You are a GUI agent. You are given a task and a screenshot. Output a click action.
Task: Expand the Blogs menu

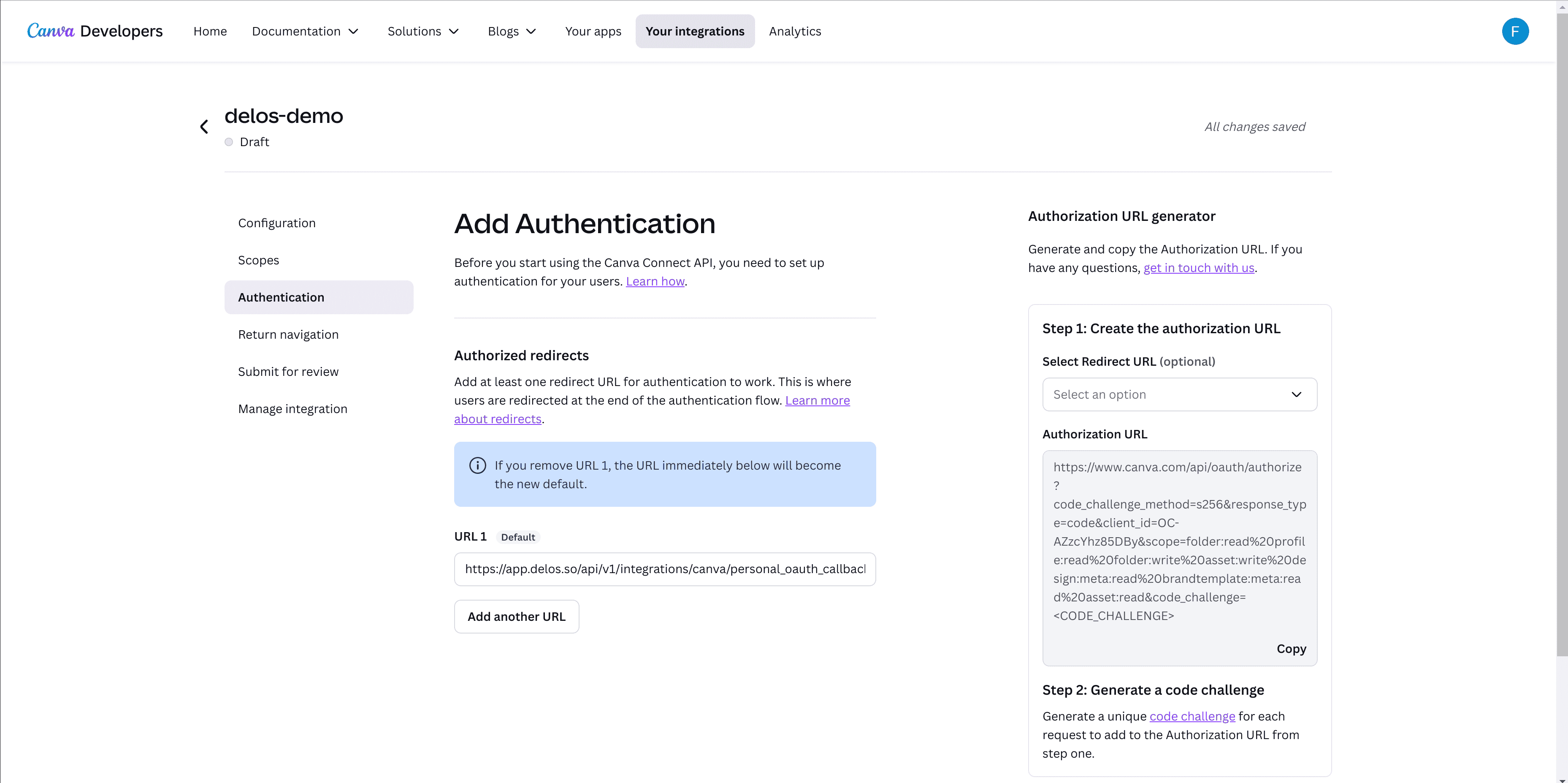click(512, 31)
